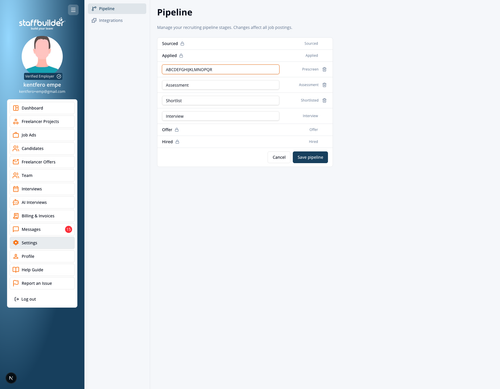Go to Freelancer Offers

42,162
